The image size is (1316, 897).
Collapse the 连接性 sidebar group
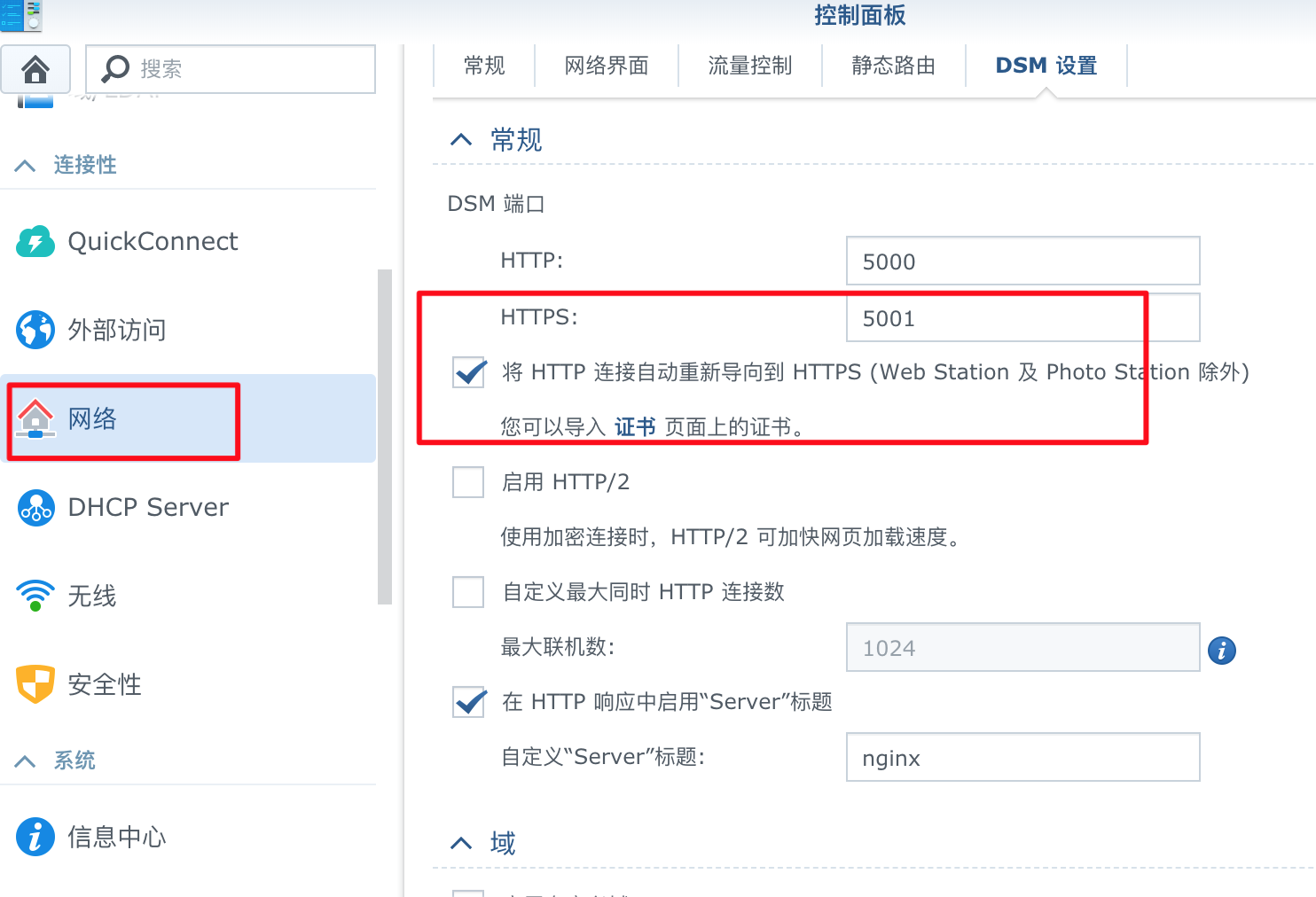pyautogui.click(x=26, y=166)
